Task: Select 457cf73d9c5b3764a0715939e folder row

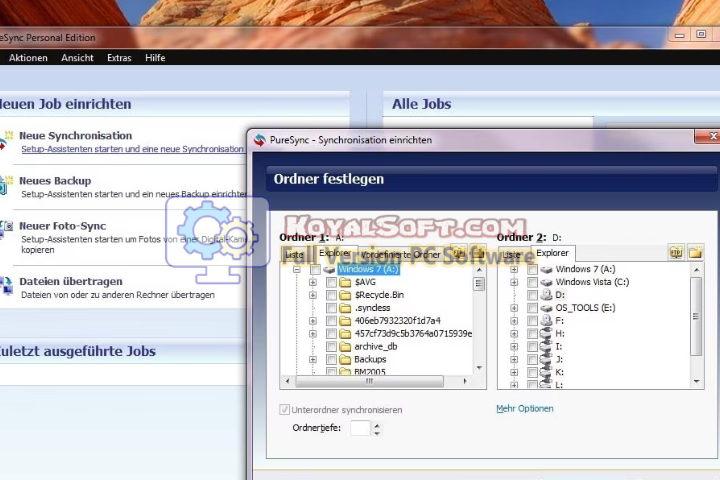Action: (x=413, y=333)
